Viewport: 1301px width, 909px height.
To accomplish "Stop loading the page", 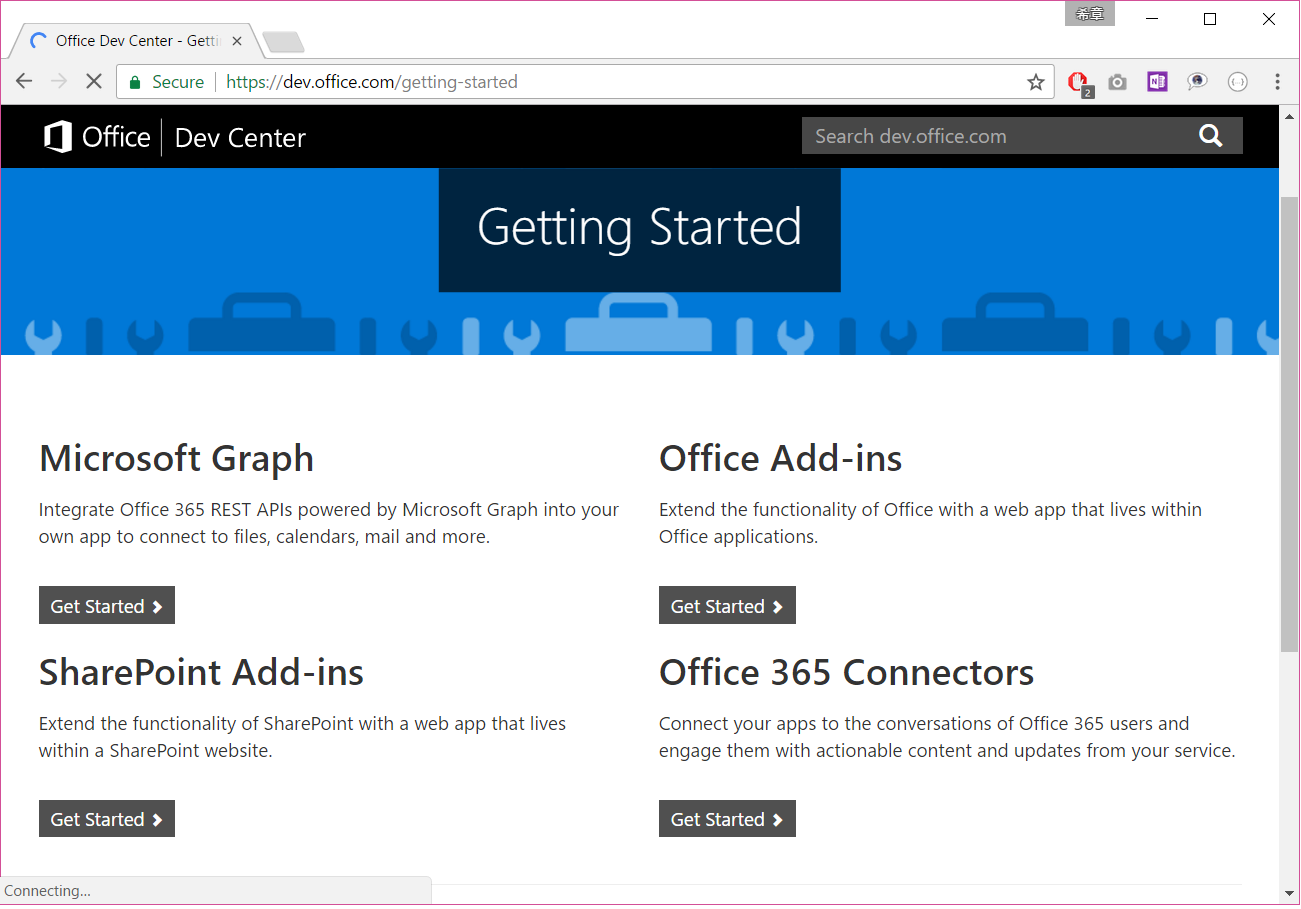I will point(93,81).
